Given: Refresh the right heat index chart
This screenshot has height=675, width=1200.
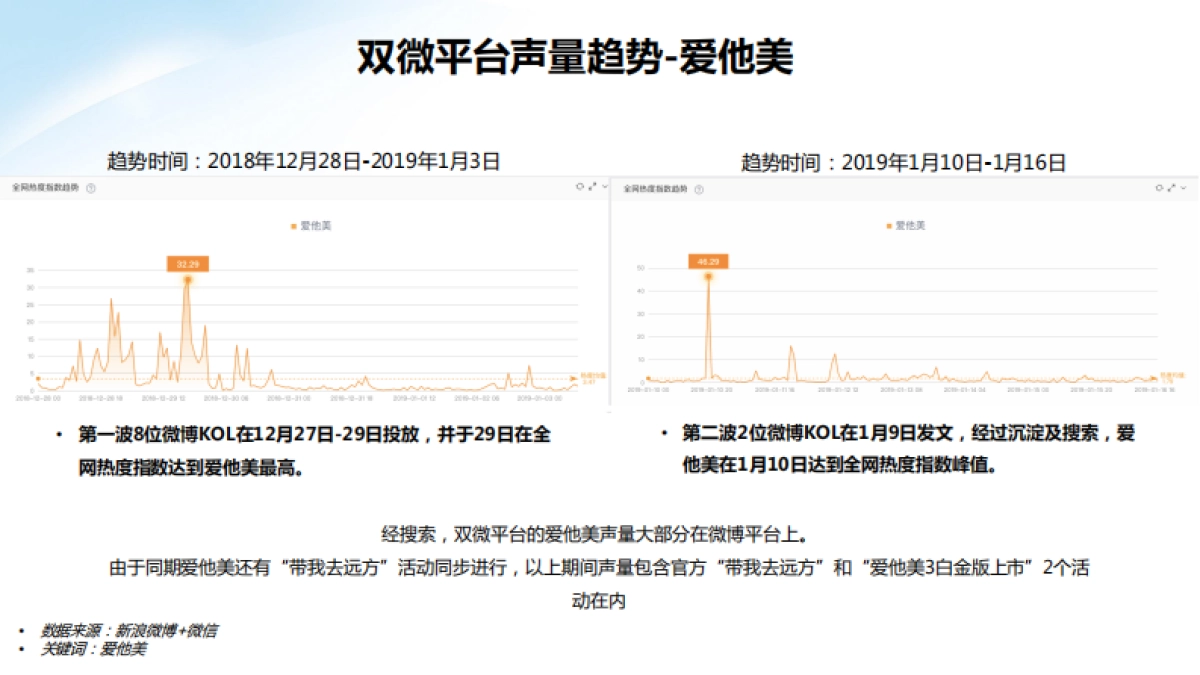Looking at the screenshot, I should [x=1159, y=187].
